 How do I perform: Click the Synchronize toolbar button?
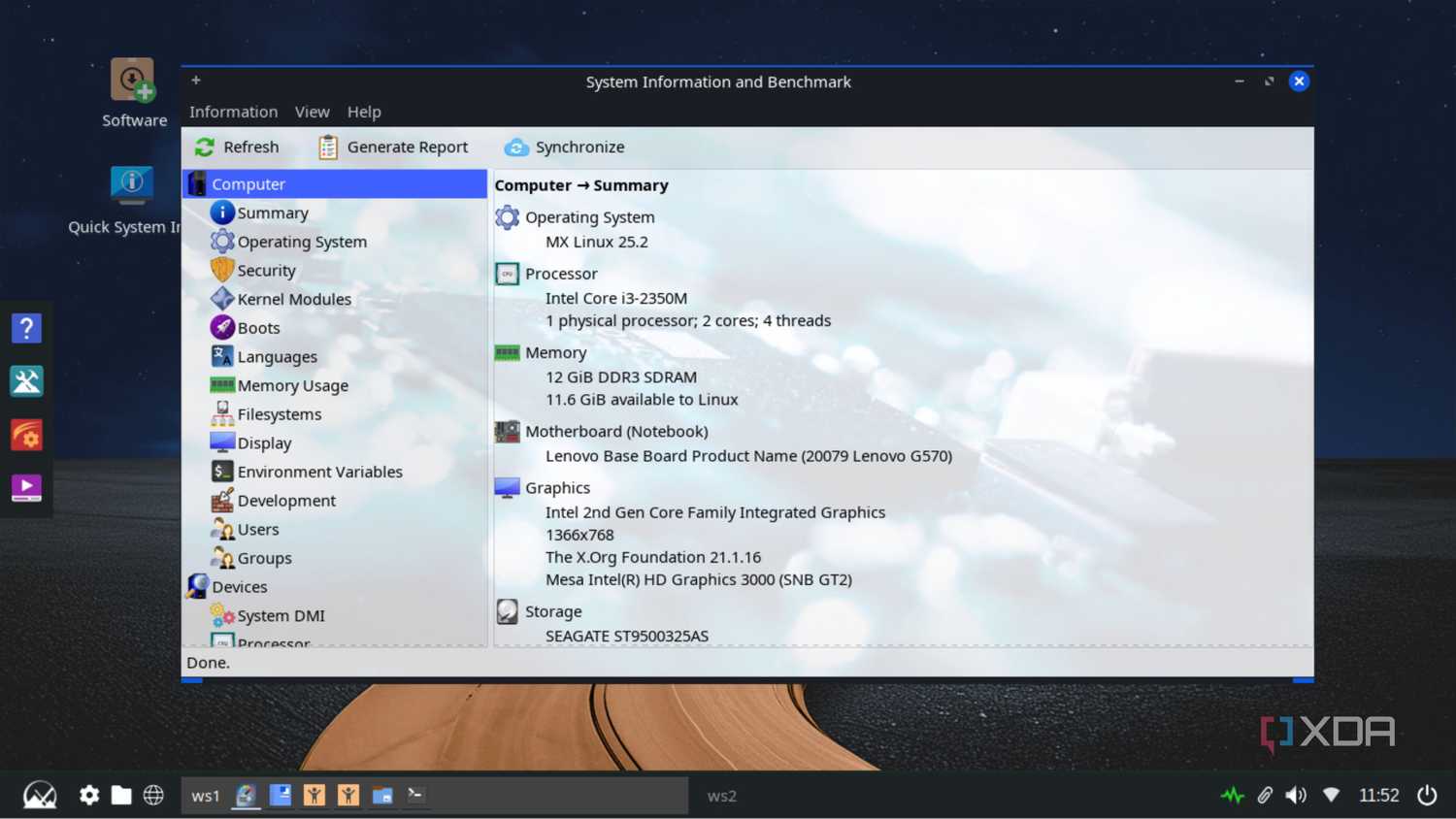(x=564, y=147)
